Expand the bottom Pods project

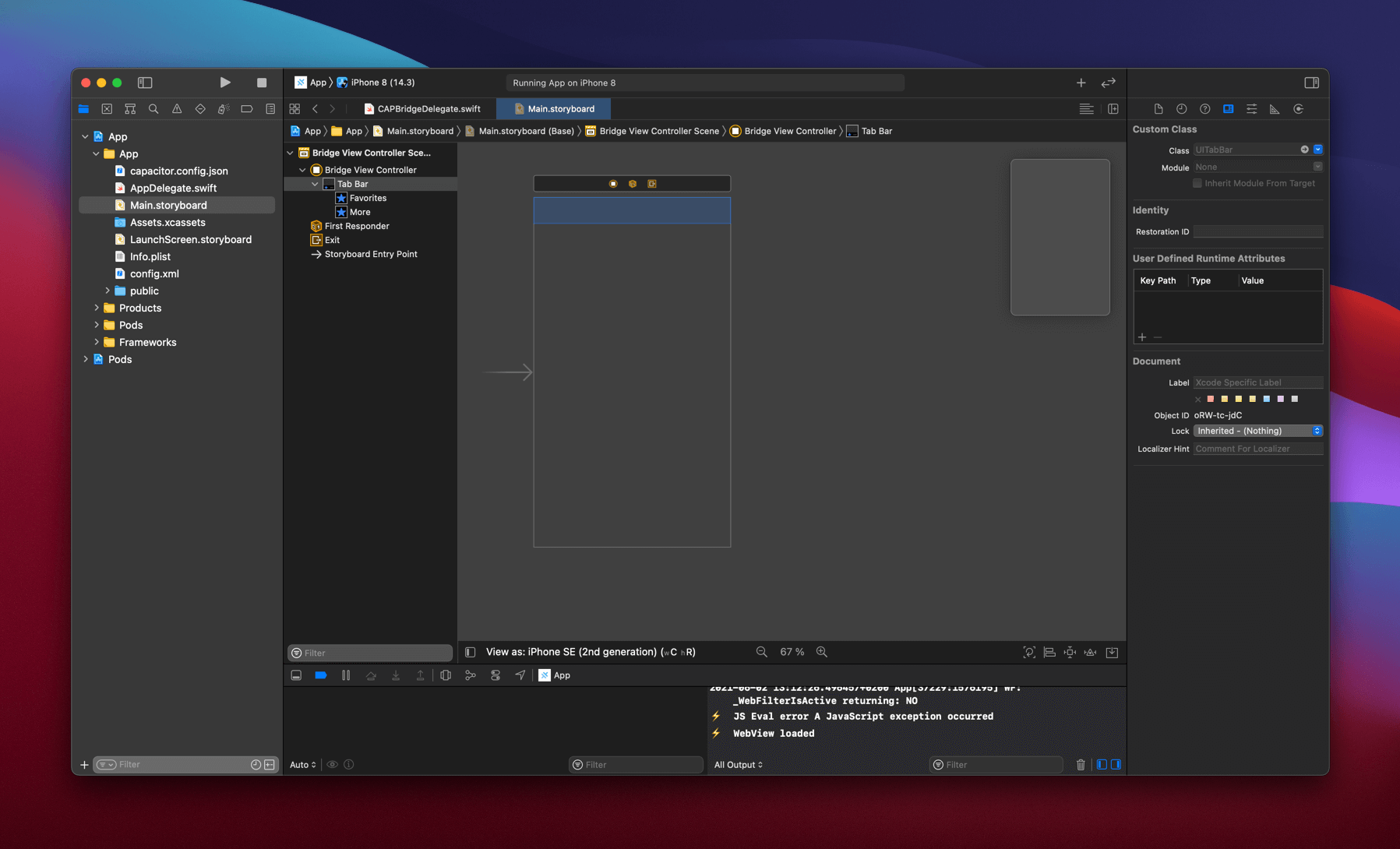[x=85, y=359]
